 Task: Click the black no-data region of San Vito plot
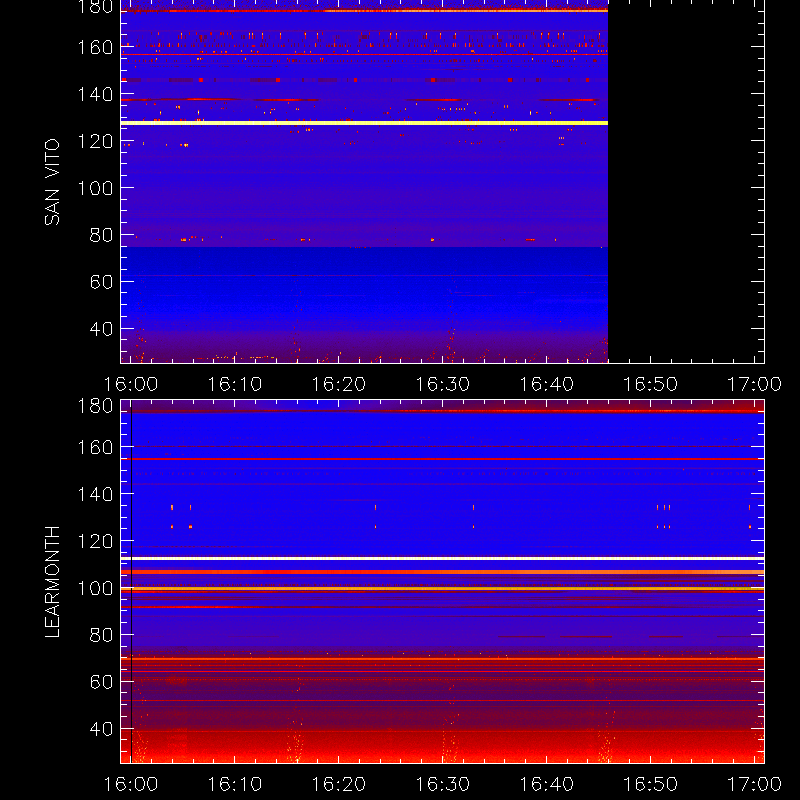[x=686, y=182]
